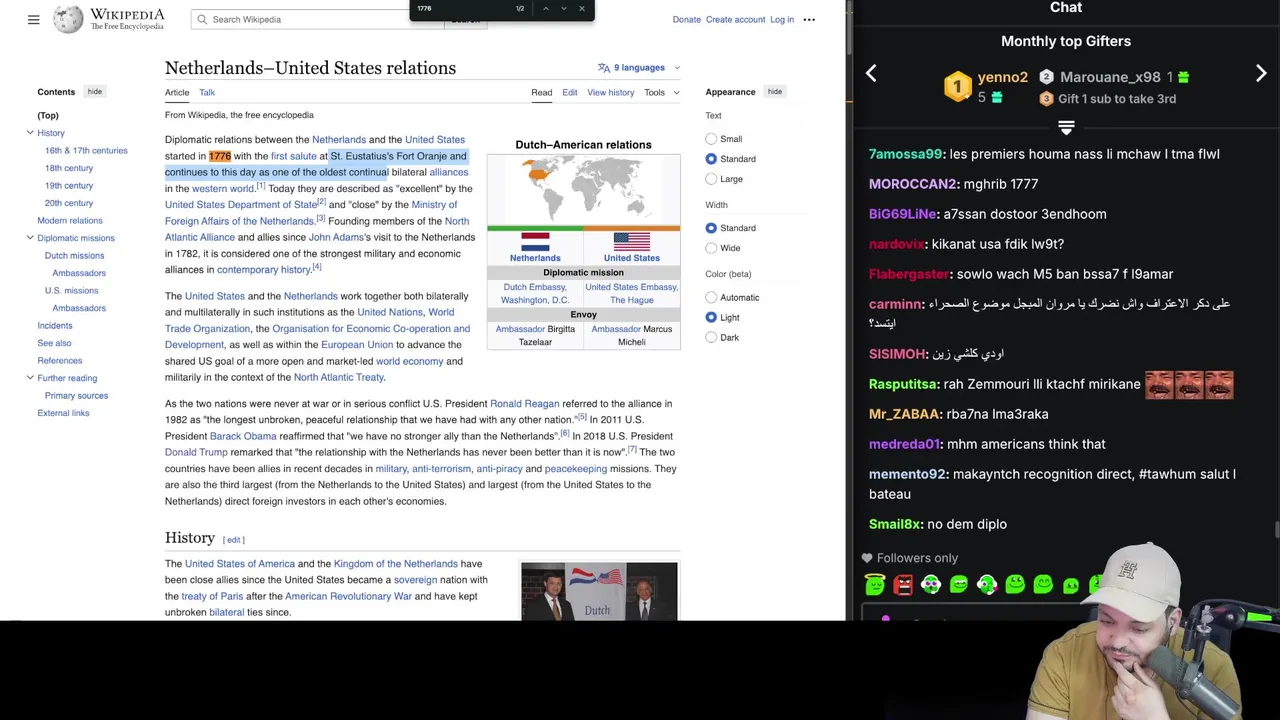This screenshot has height=720, width=1280.
Task: Click the Netherlands flag image
Action: pos(535,241)
